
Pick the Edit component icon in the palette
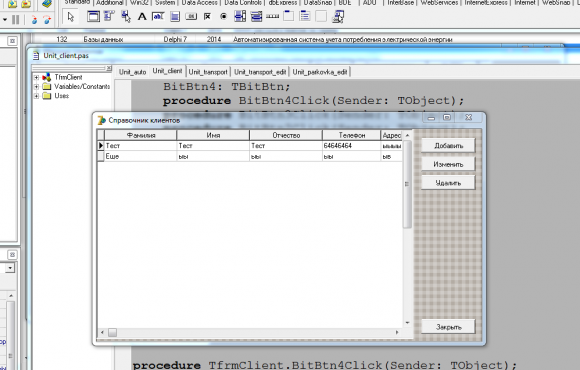158,17
